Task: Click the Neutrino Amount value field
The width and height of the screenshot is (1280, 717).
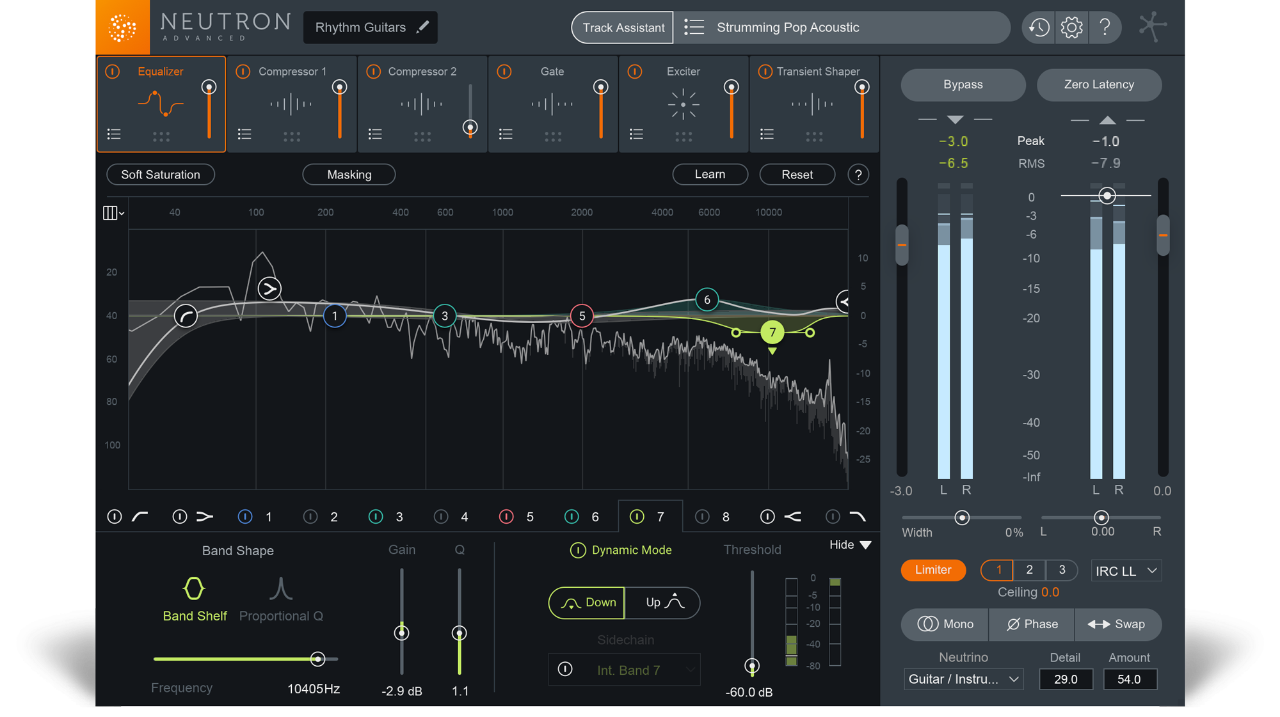Action: (x=1130, y=679)
